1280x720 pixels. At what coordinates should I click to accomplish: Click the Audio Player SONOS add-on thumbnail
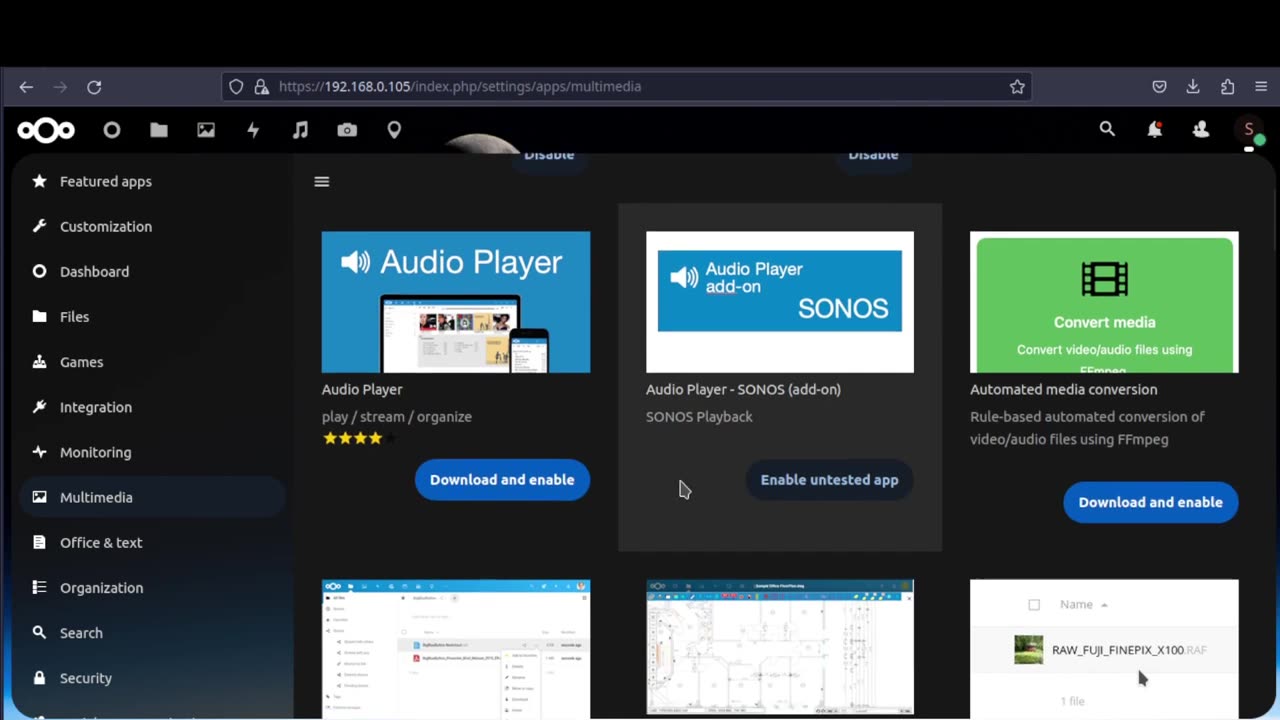point(780,302)
